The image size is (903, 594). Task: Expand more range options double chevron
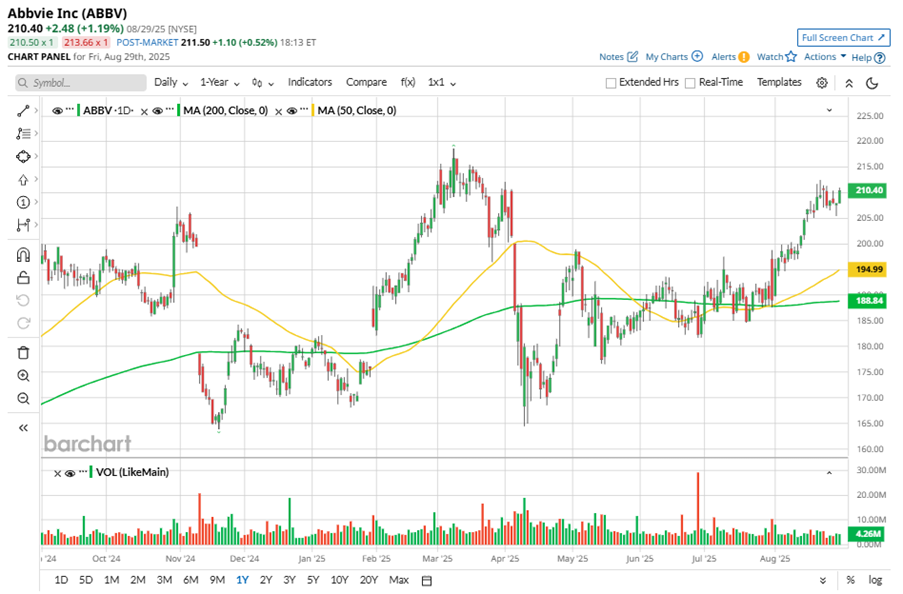[x=822, y=580]
